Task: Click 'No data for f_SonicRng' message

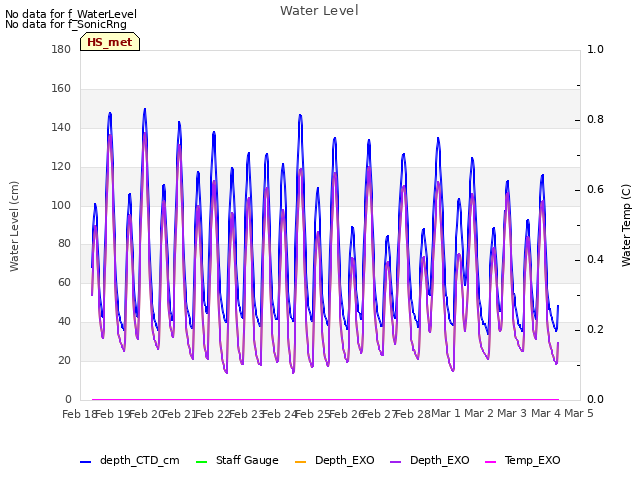Action: (x=66, y=24)
